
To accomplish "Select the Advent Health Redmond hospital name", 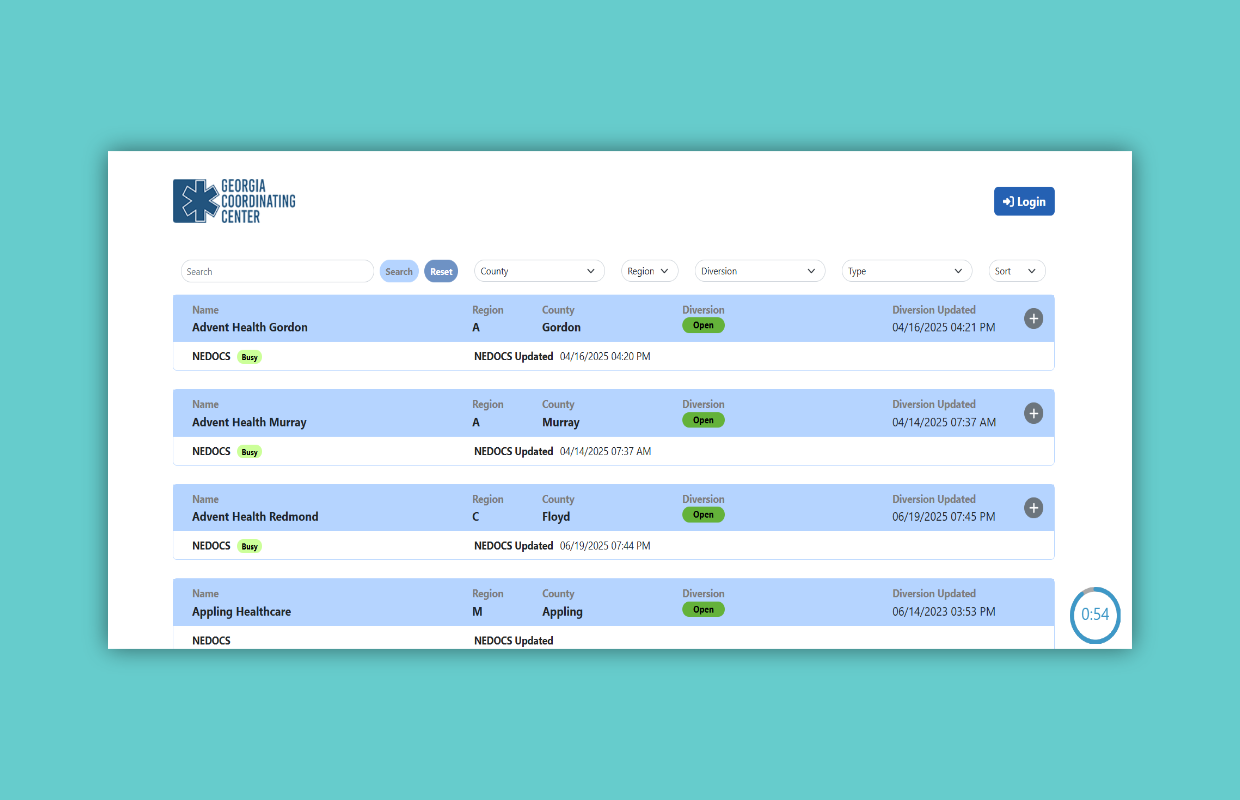I will tap(255, 517).
